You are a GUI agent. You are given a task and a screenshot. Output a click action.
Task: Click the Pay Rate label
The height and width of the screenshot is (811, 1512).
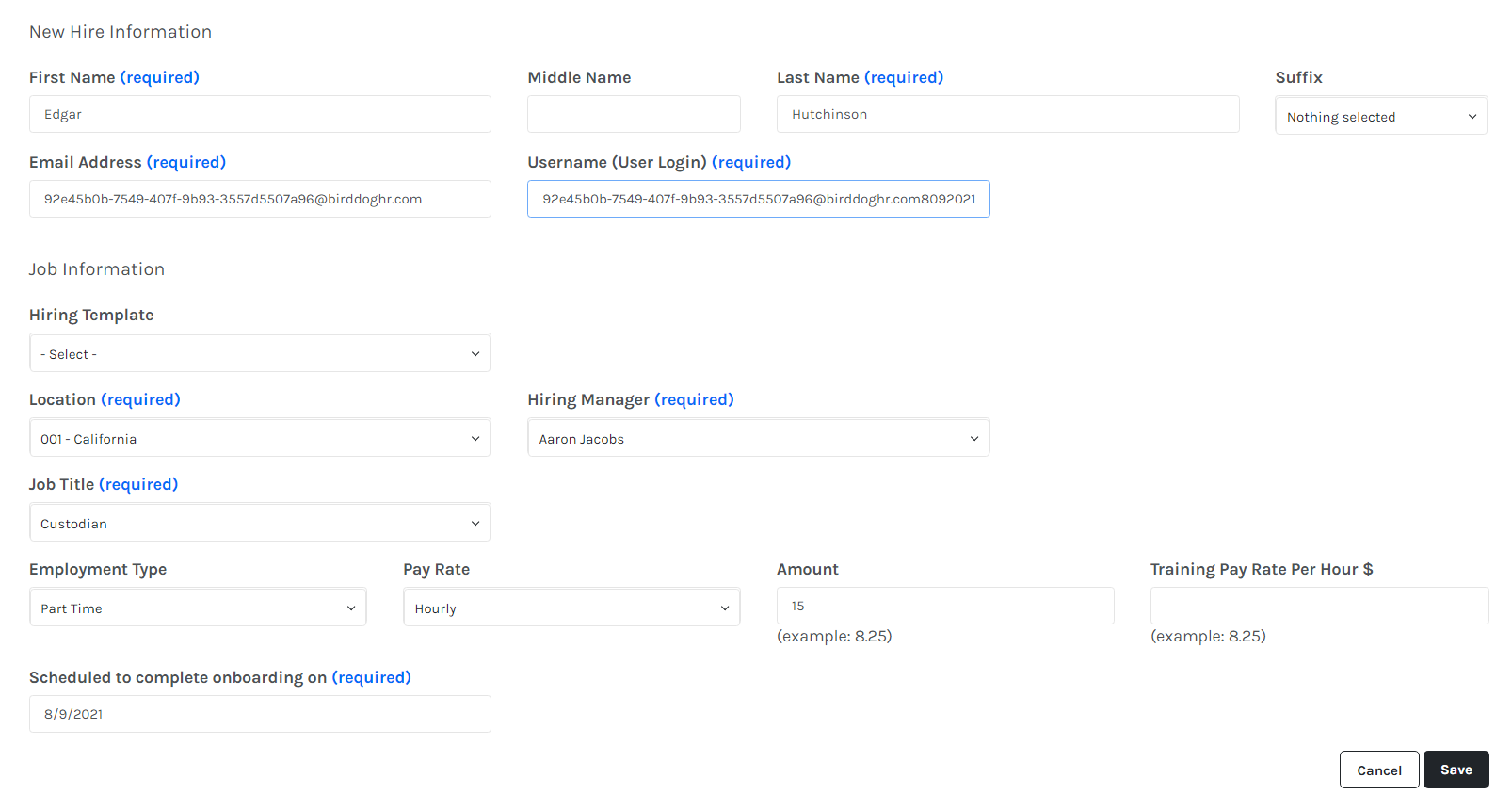[436, 569]
